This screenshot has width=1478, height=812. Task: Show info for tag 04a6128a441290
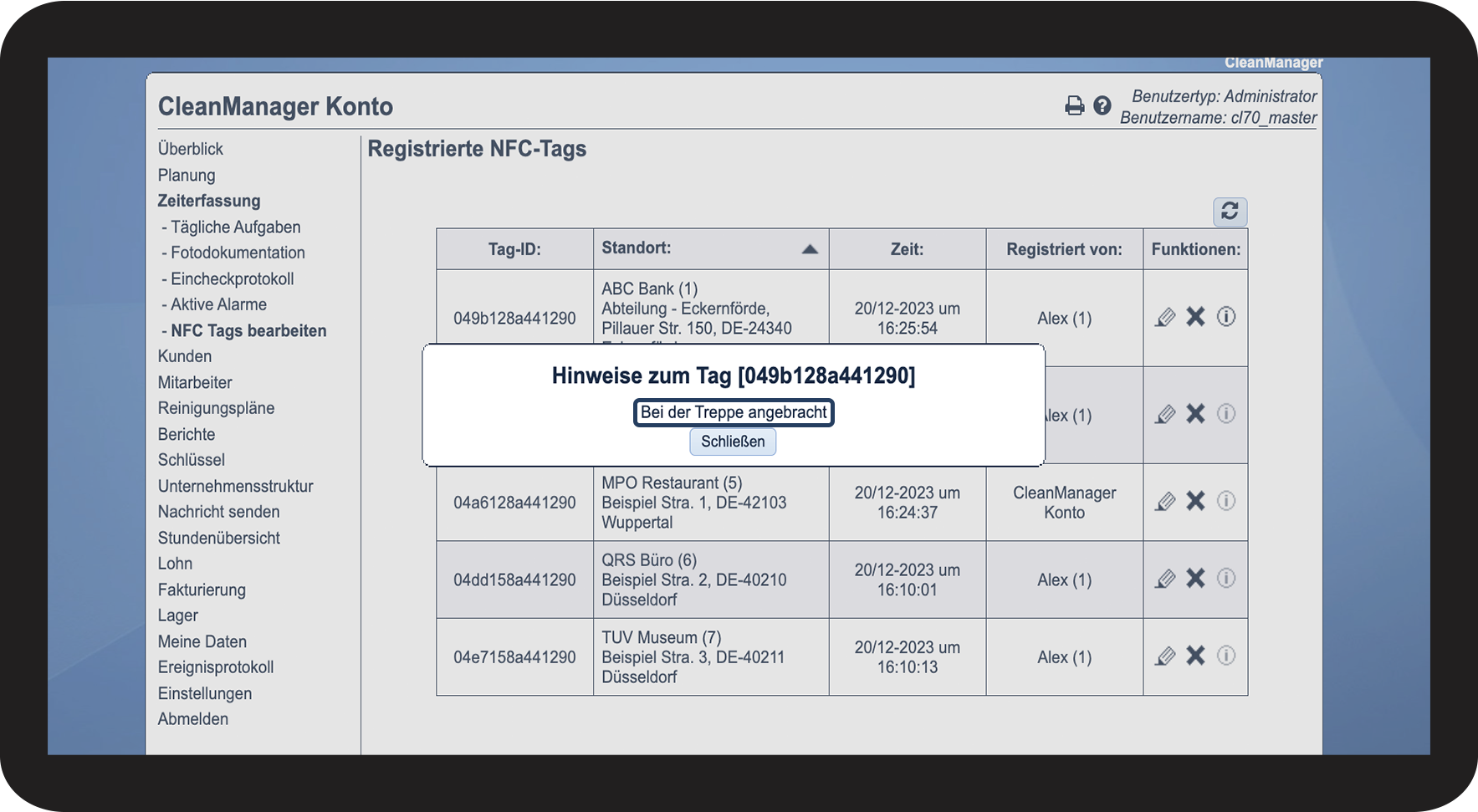click(1225, 501)
